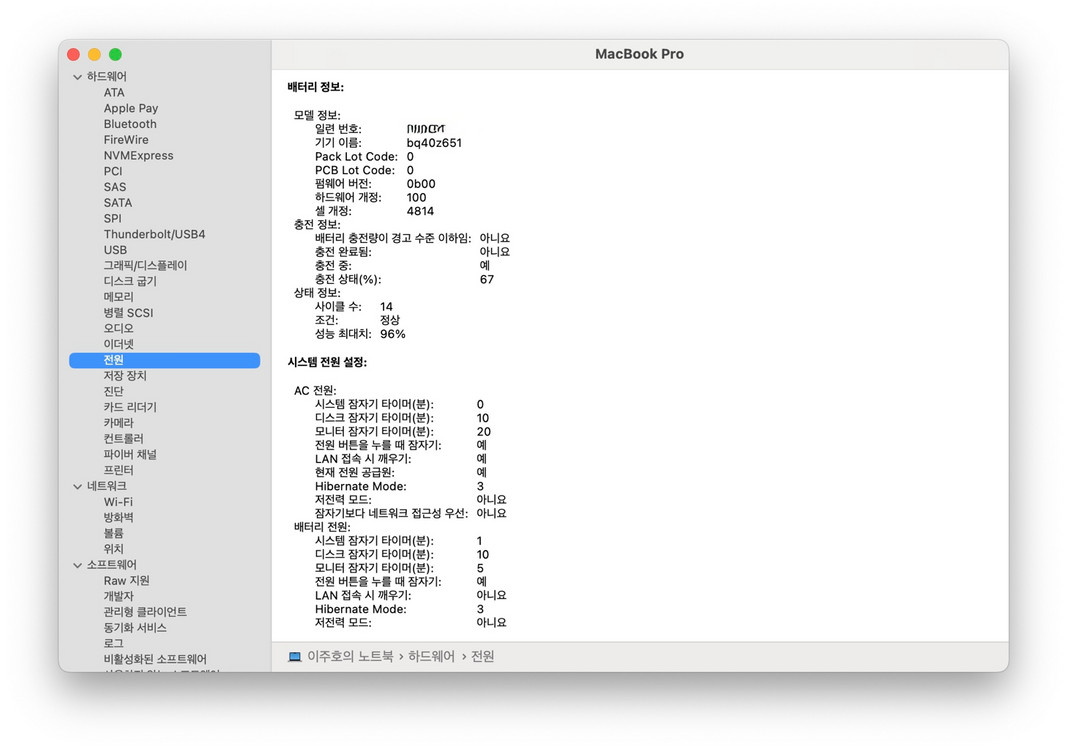Viewport: 1068px width, 750px height.
Task: Select Thunderbolt/USB4 item
Action: (x=154, y=234)
